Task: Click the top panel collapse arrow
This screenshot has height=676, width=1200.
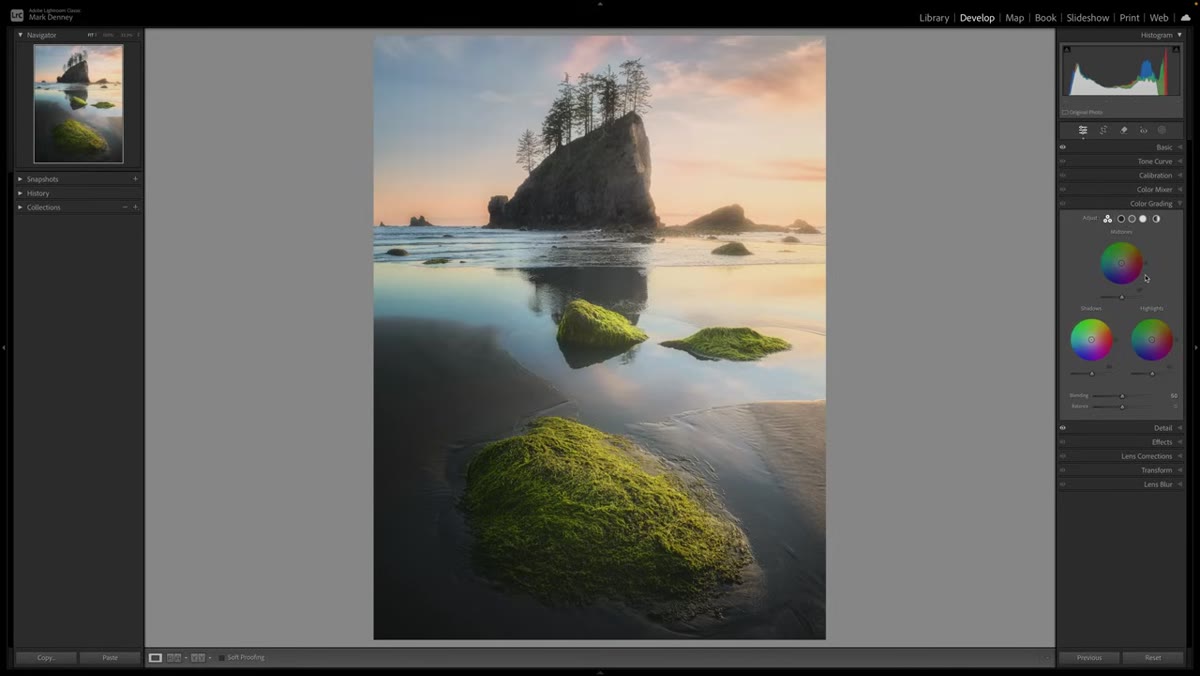Action: (600, 4)
